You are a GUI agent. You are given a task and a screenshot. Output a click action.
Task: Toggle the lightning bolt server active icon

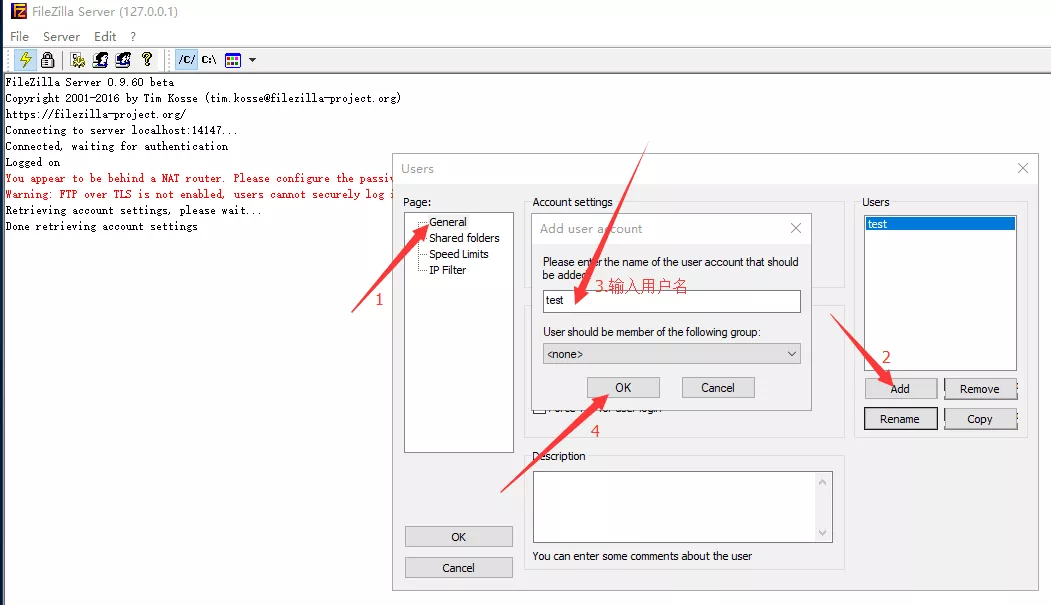tap(25, 60)
